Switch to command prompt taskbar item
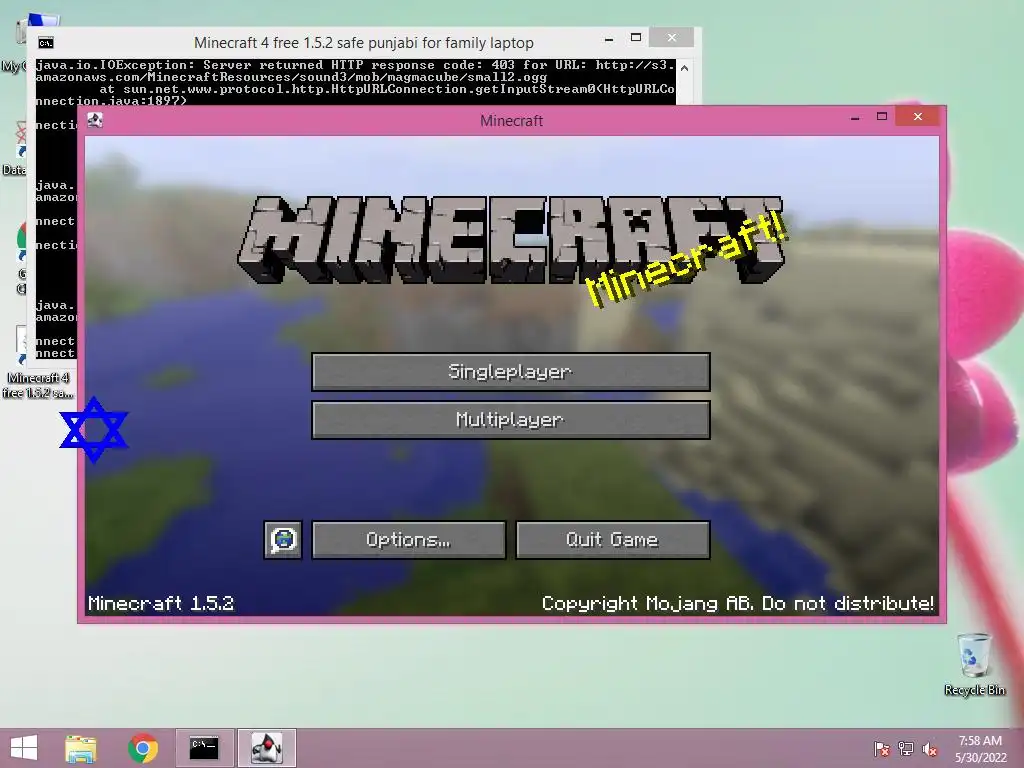Screen dimensions: 1024x768 tap(204, 748)
